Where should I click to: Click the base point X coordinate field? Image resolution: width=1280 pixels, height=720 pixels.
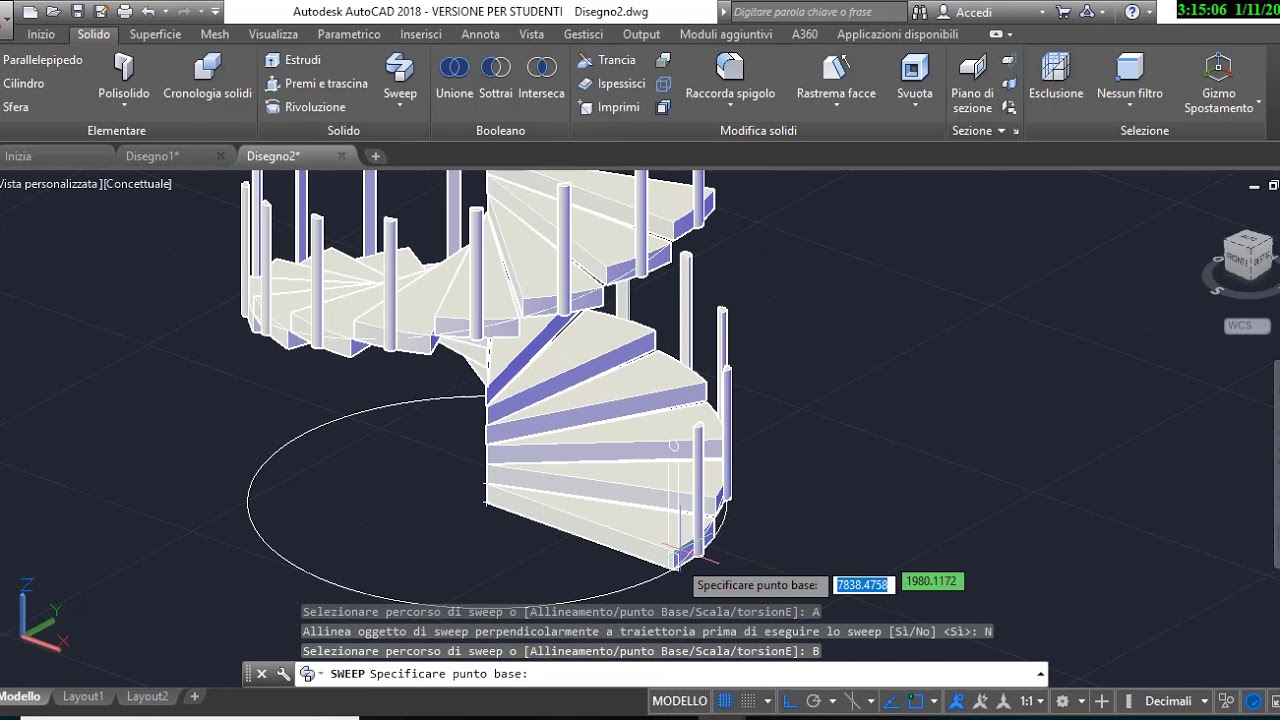coord(862,585)
